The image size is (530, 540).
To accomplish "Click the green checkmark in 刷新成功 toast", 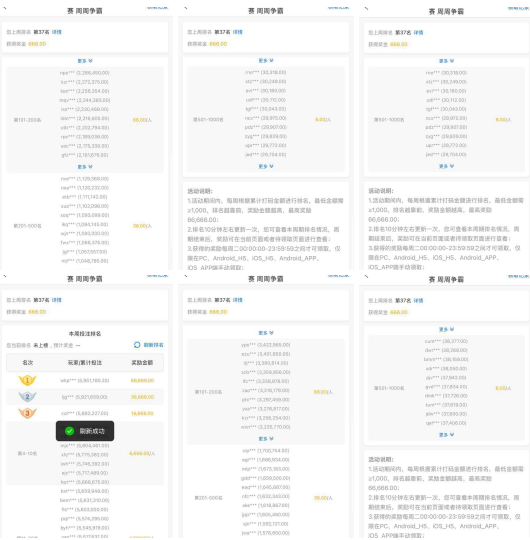I will click(70, 431).
